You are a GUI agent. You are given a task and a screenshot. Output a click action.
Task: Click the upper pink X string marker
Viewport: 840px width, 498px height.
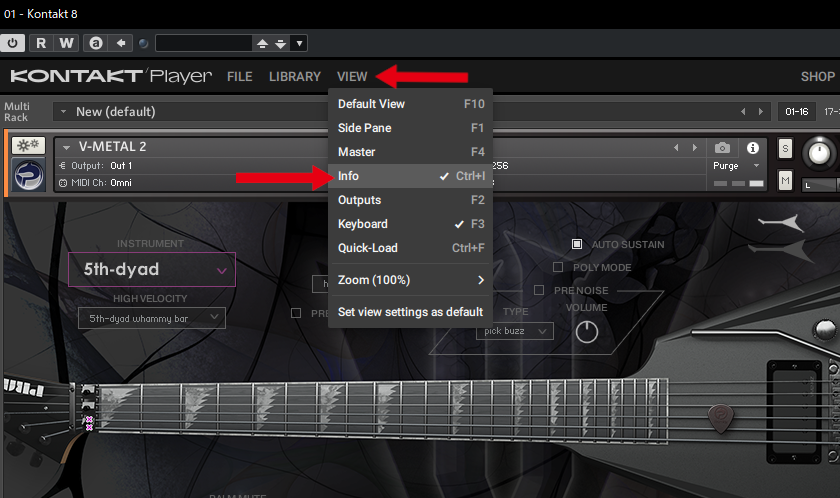coord(89,419)
